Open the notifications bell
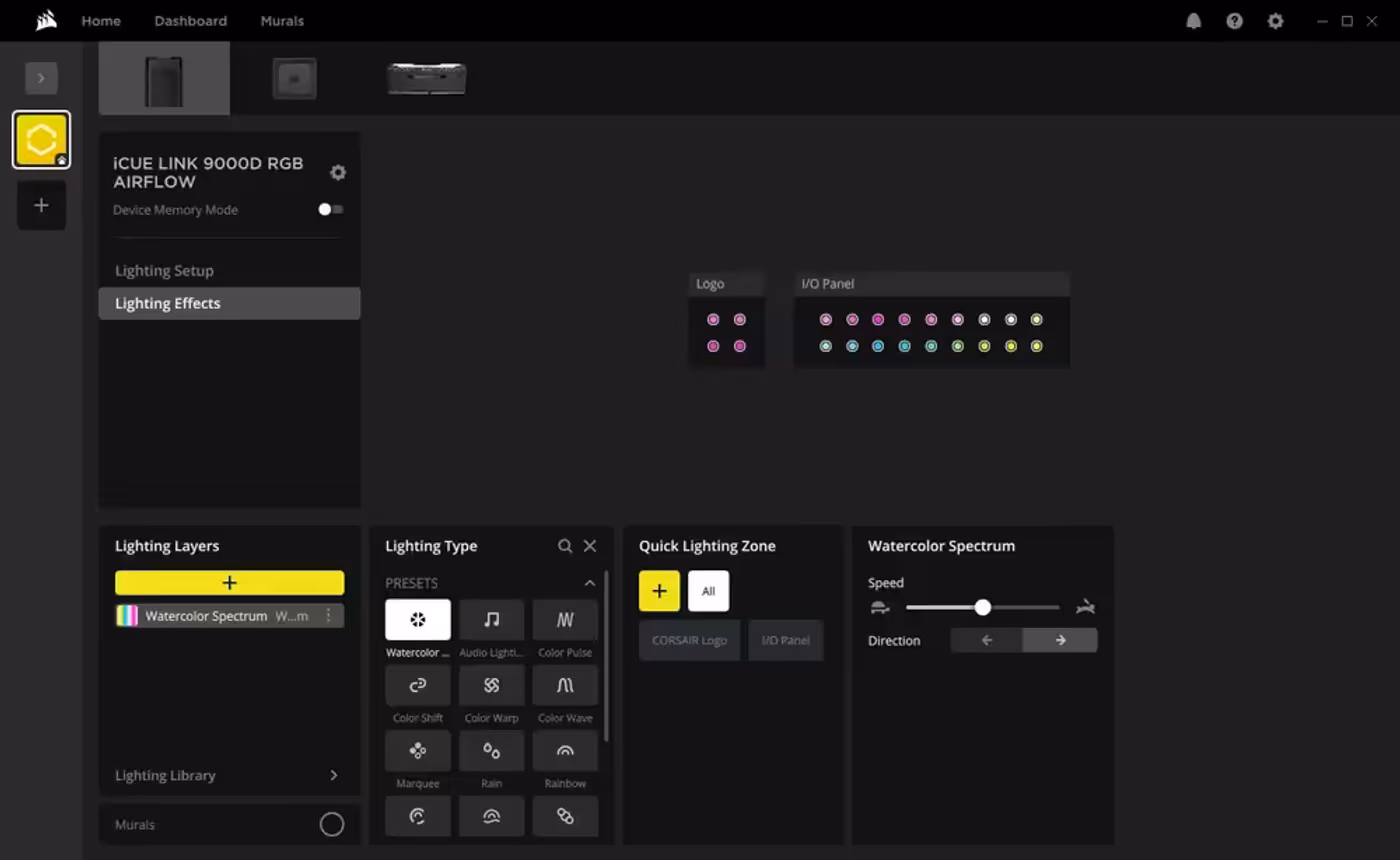The width and height of the screenshot is (1400, 860). (1193, 20)
